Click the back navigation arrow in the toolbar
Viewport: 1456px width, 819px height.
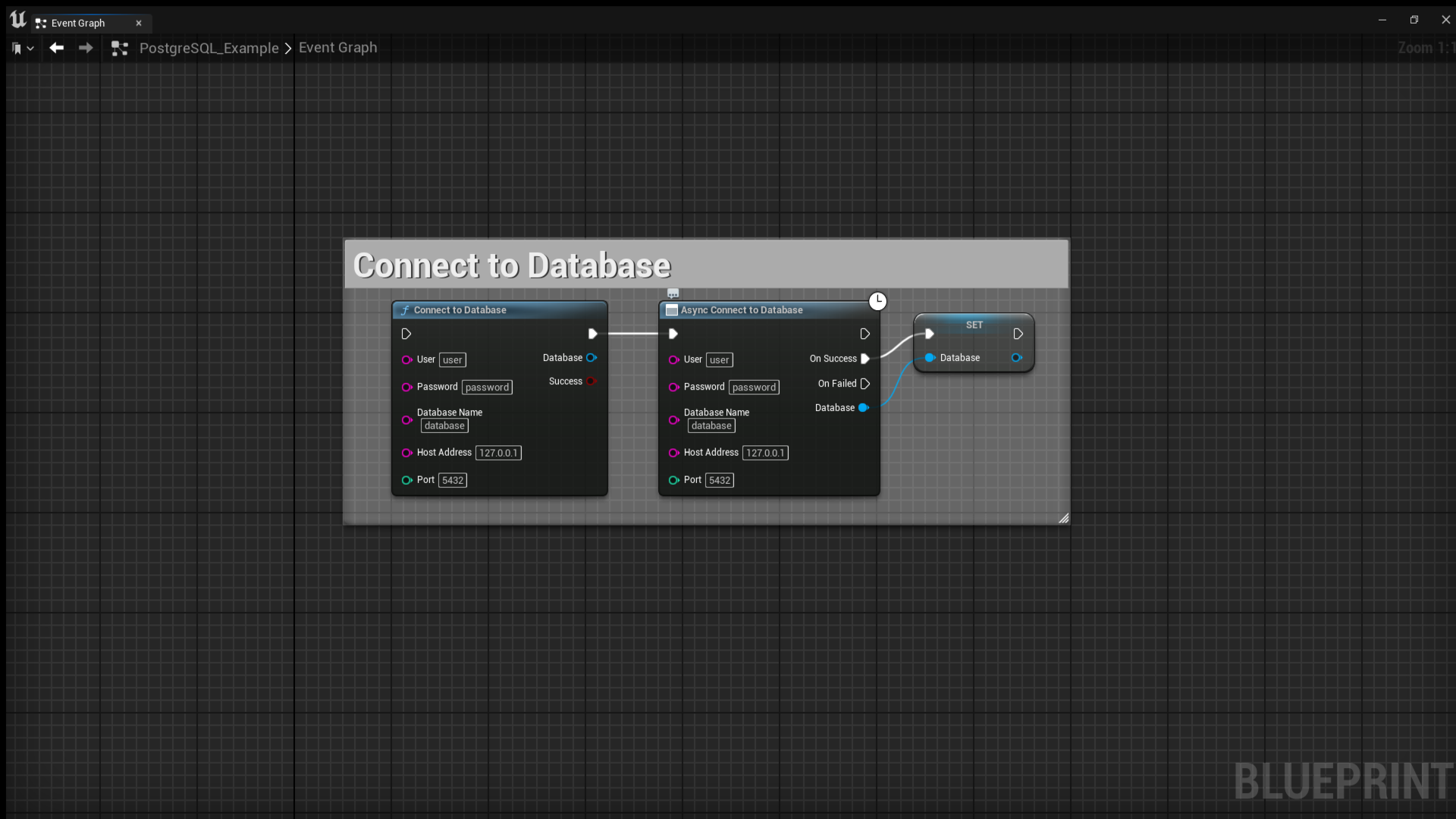[x=56, y=48]
